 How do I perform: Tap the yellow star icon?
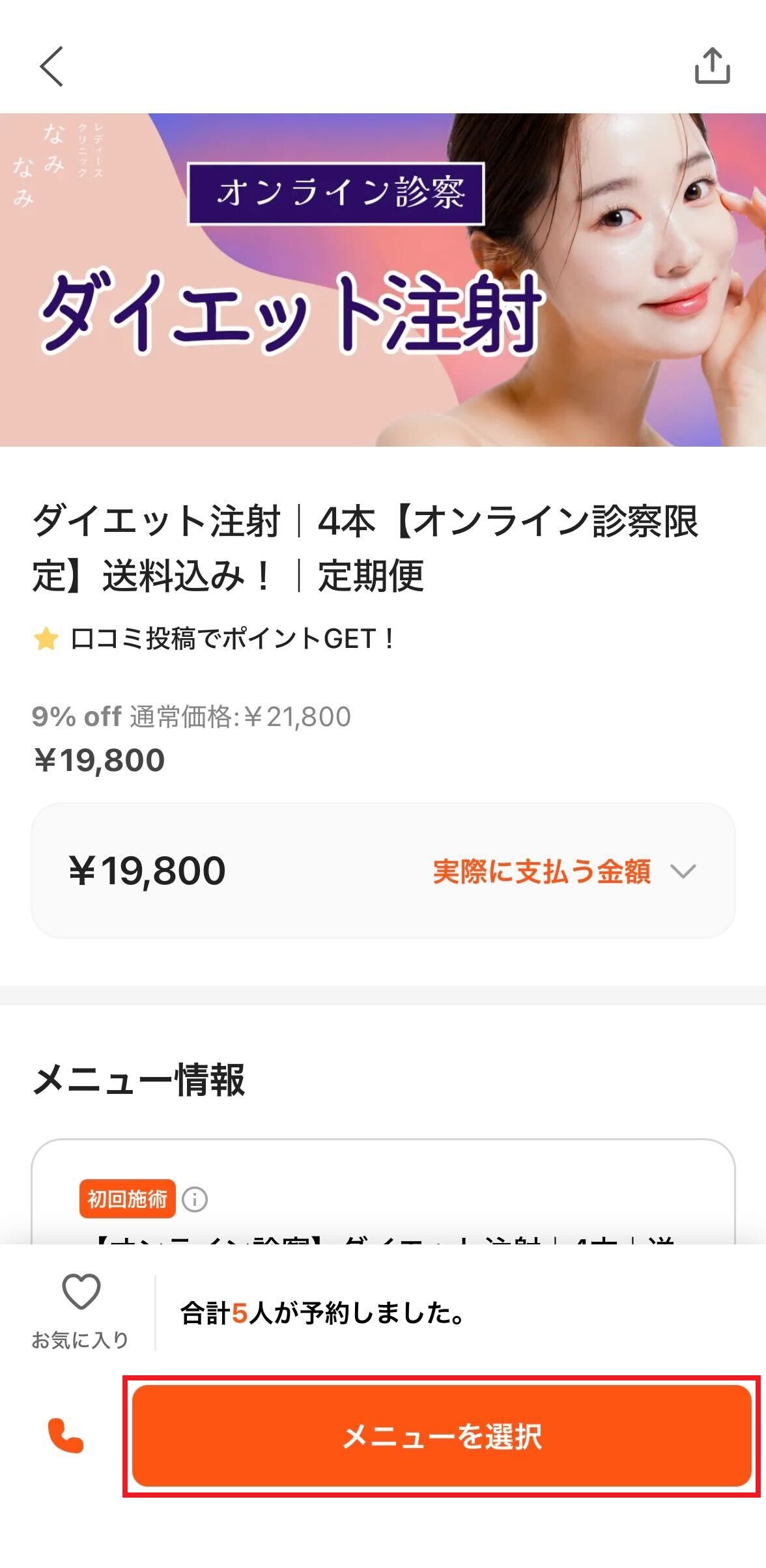point(46,639)
